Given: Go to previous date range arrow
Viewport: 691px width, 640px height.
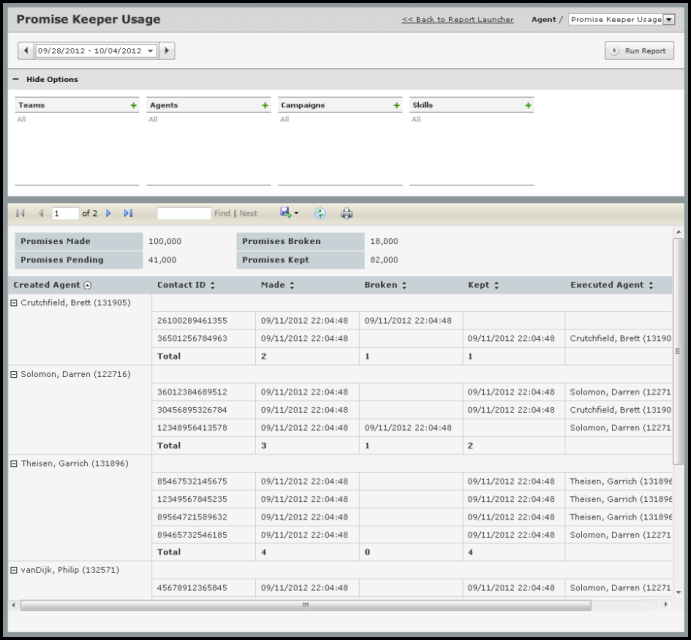Looking at the screenshot, I should coord(25,50).
